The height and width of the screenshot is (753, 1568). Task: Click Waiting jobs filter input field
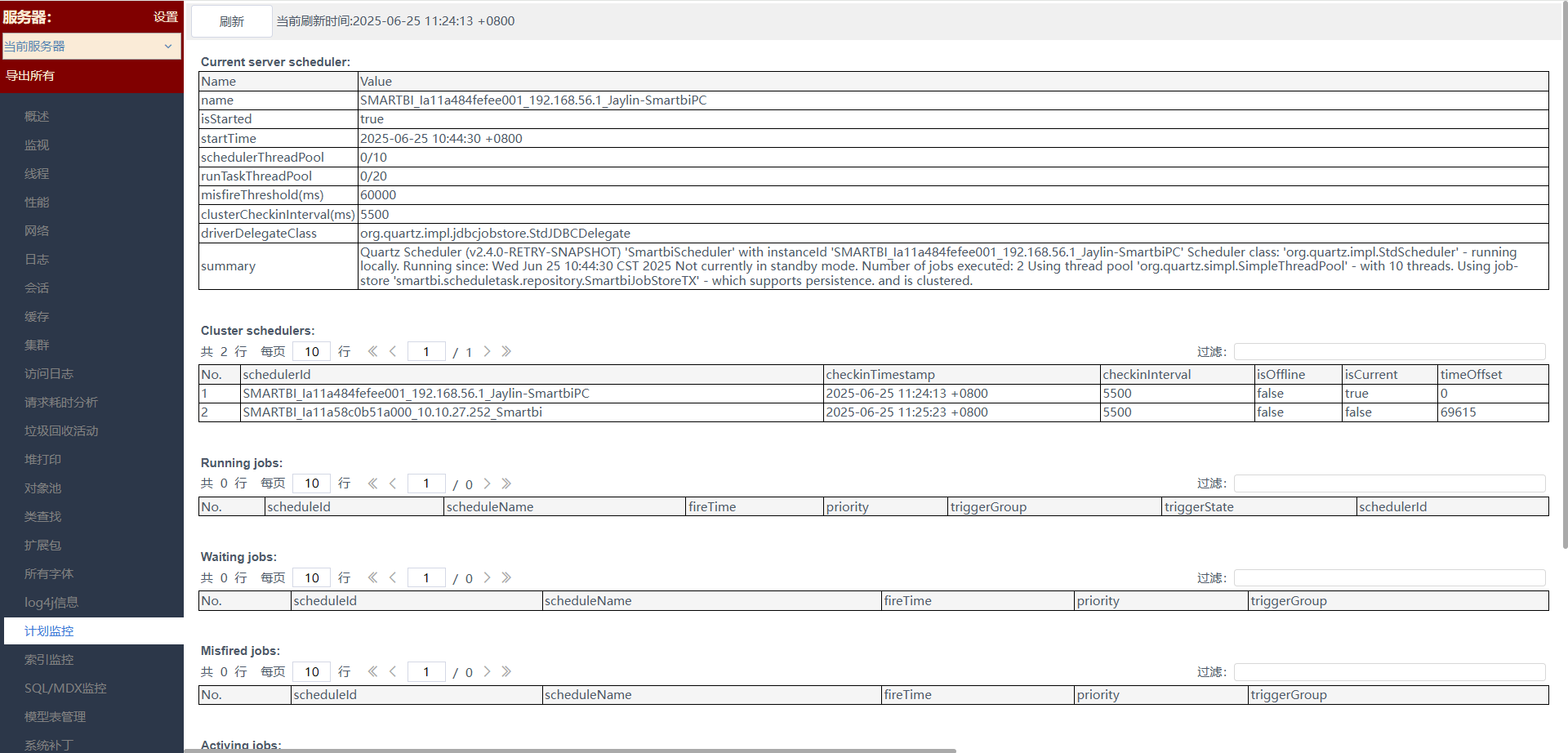click(x=1389, y=577)
